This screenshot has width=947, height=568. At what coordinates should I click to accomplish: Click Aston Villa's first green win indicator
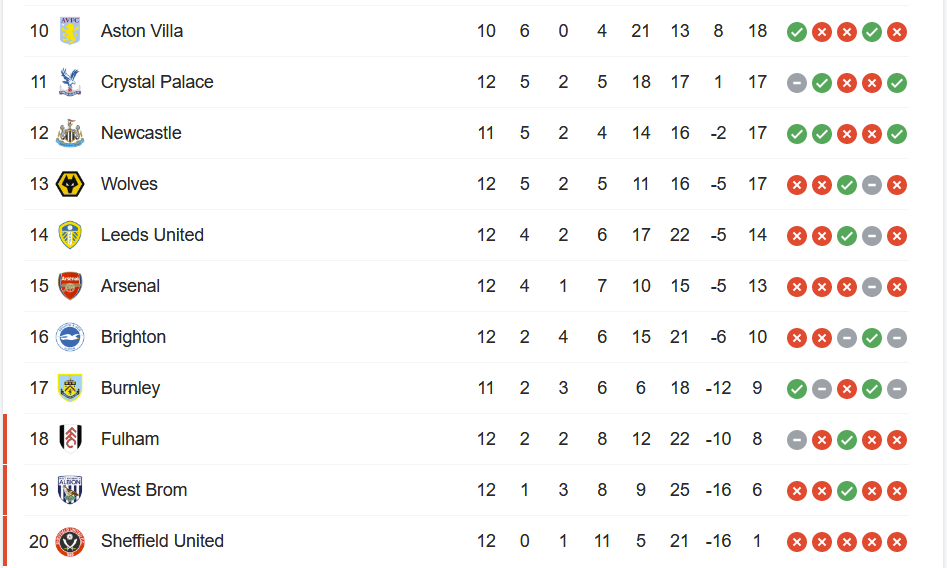pos(797,31)
